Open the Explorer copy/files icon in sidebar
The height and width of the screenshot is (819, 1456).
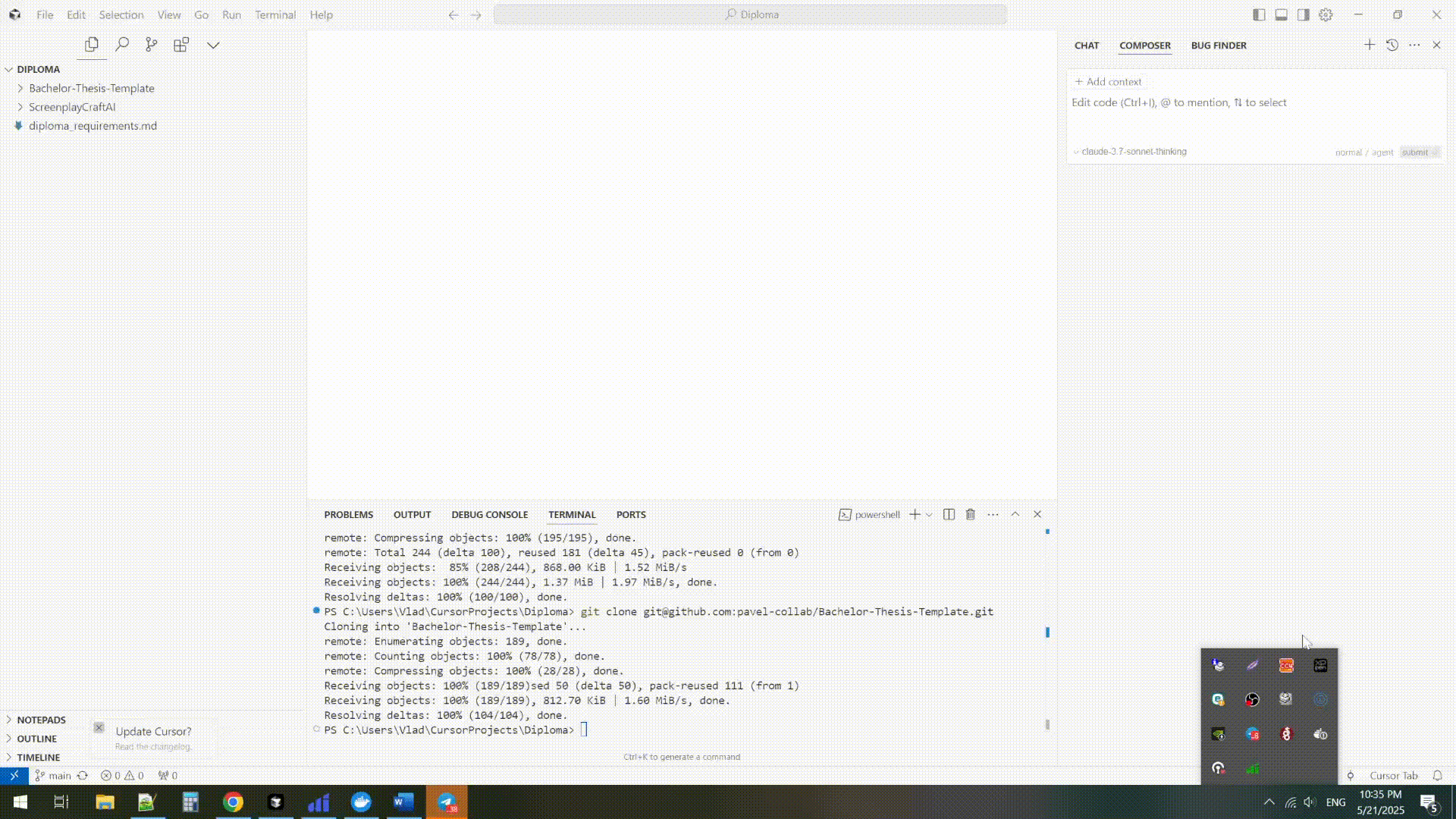tap(92, 45)
